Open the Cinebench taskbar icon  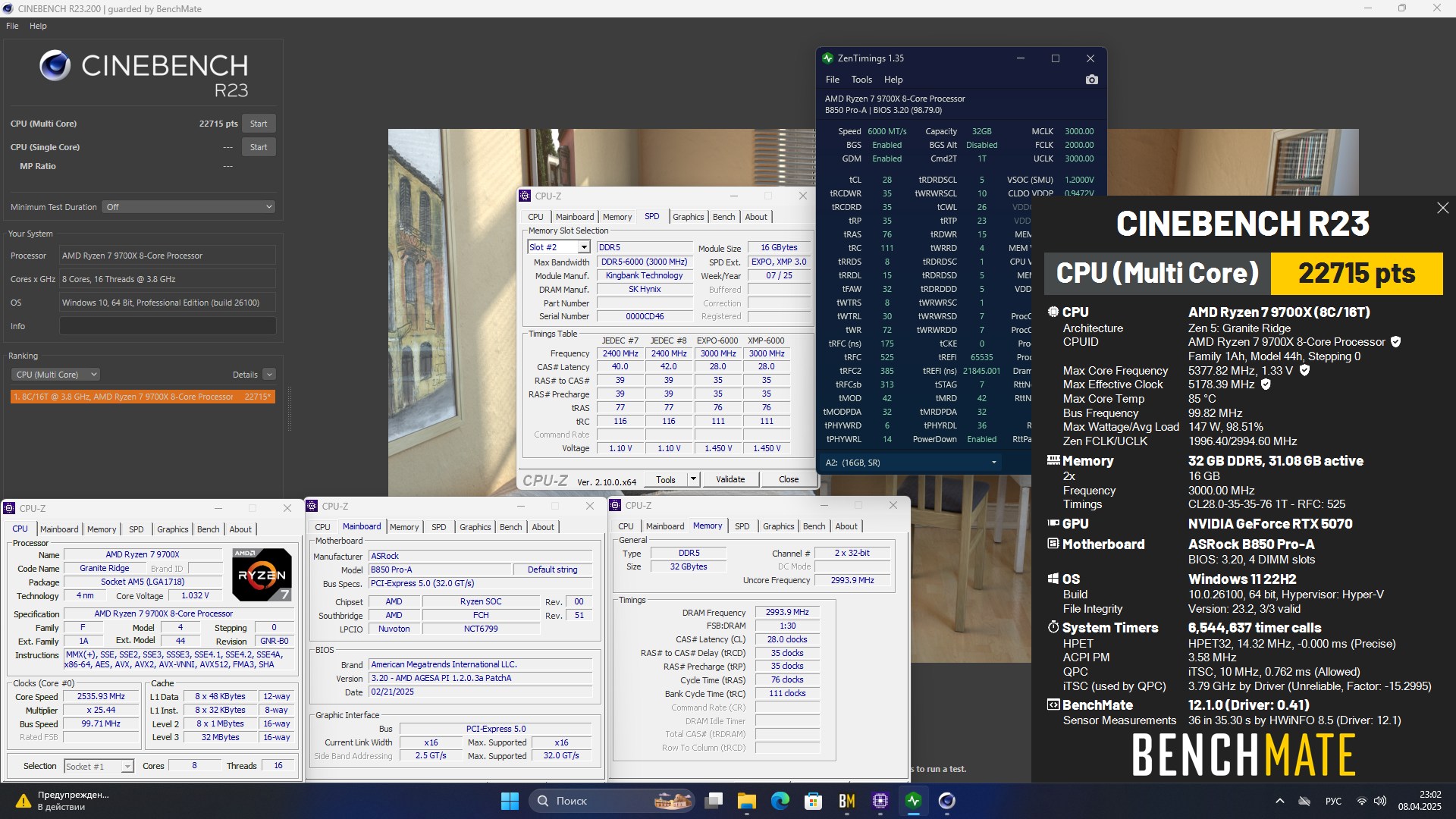[946, 801]
